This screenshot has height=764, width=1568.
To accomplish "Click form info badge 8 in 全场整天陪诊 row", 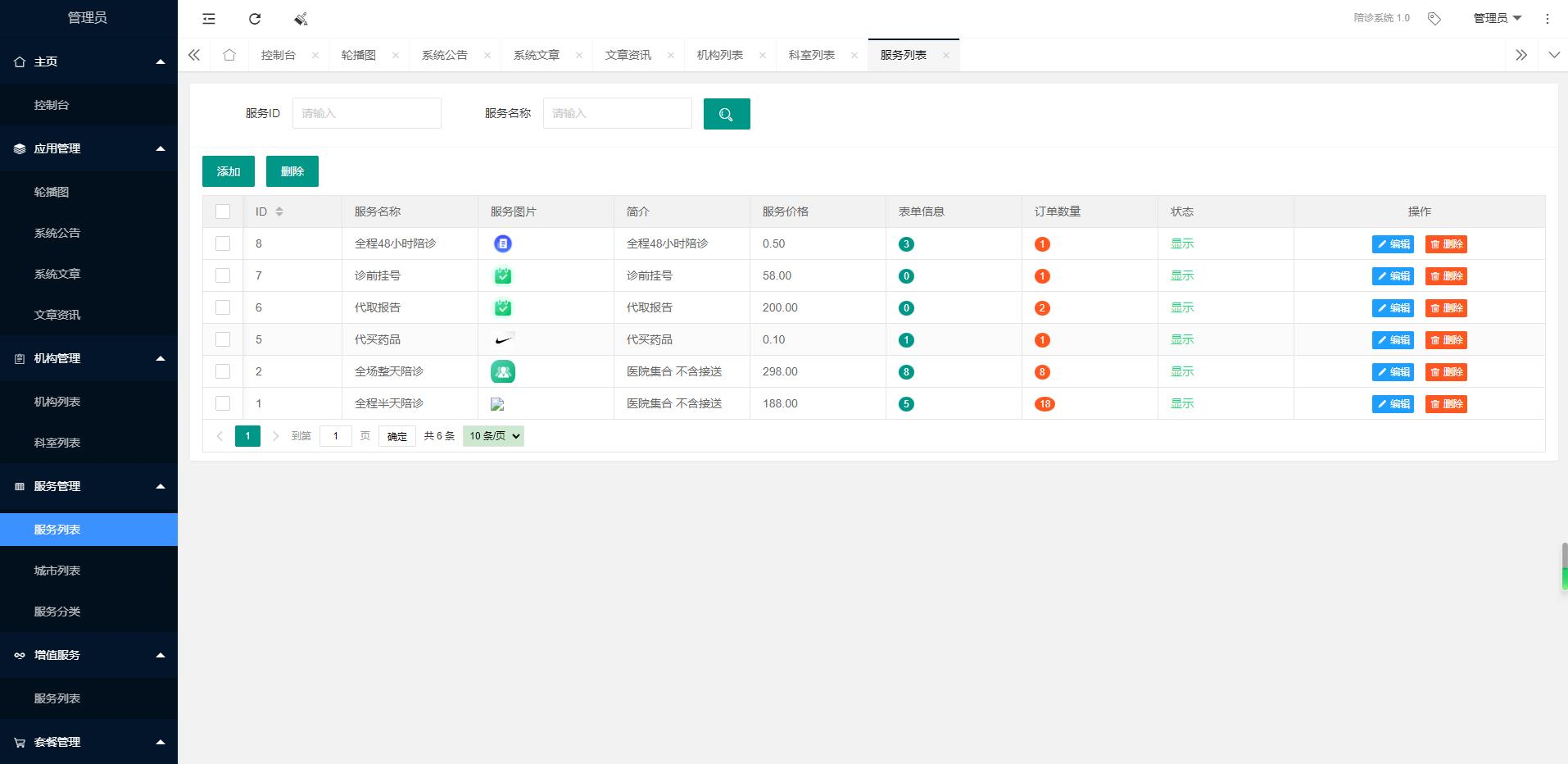I will tap(906, 372).
